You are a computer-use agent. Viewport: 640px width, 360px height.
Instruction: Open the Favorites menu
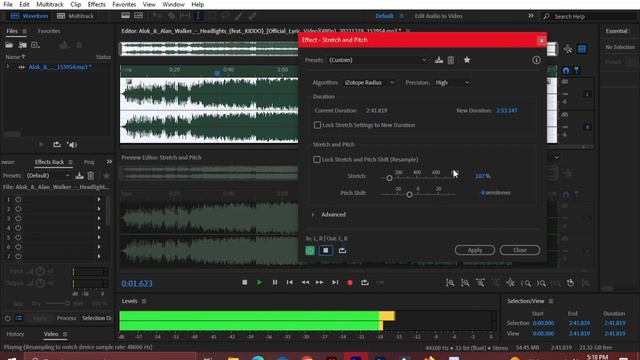124,4
